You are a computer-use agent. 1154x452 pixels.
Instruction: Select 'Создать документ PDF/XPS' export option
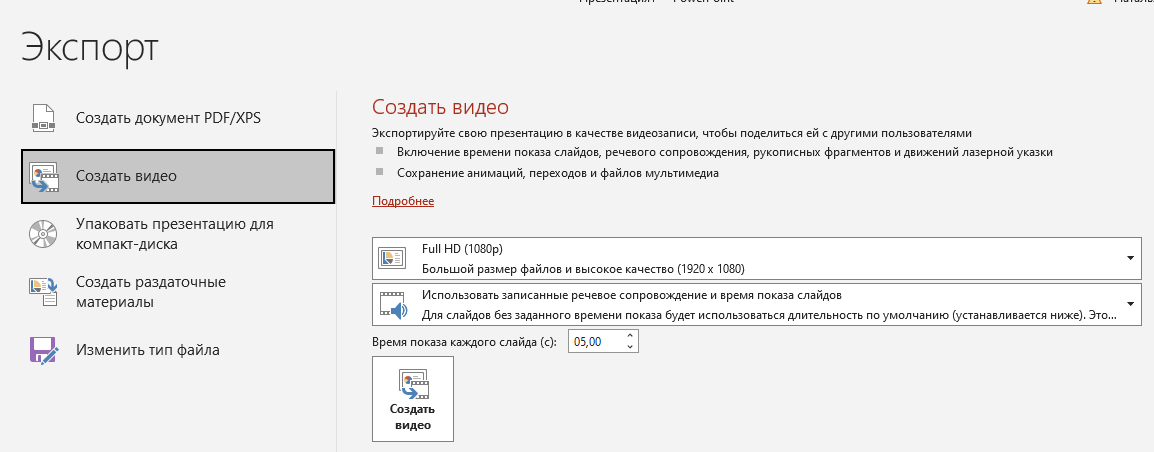coord(168,118)
